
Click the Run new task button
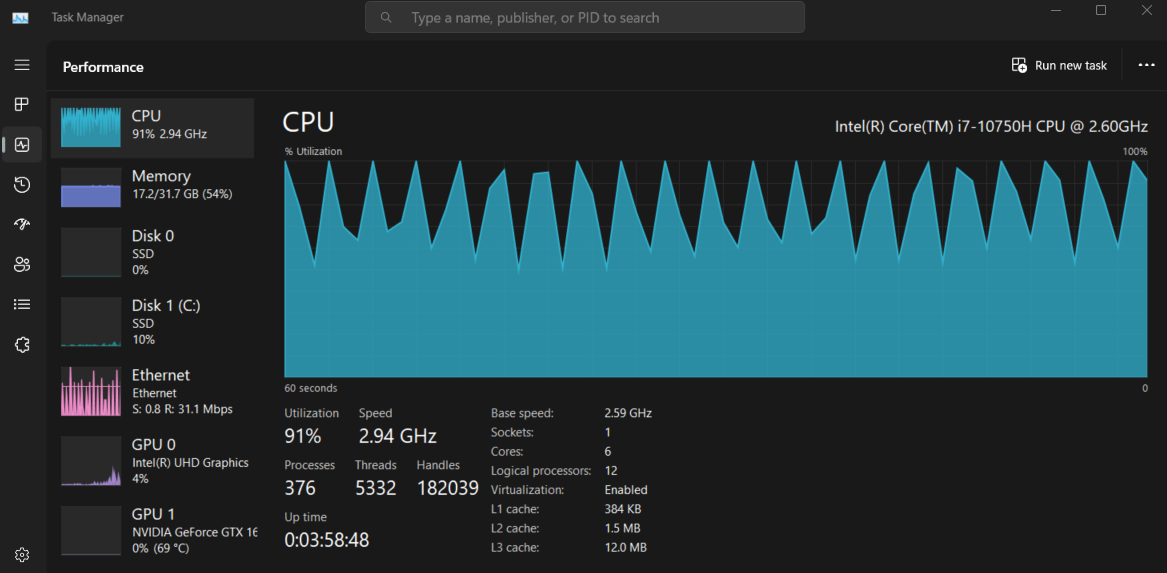pos(1060,65)
